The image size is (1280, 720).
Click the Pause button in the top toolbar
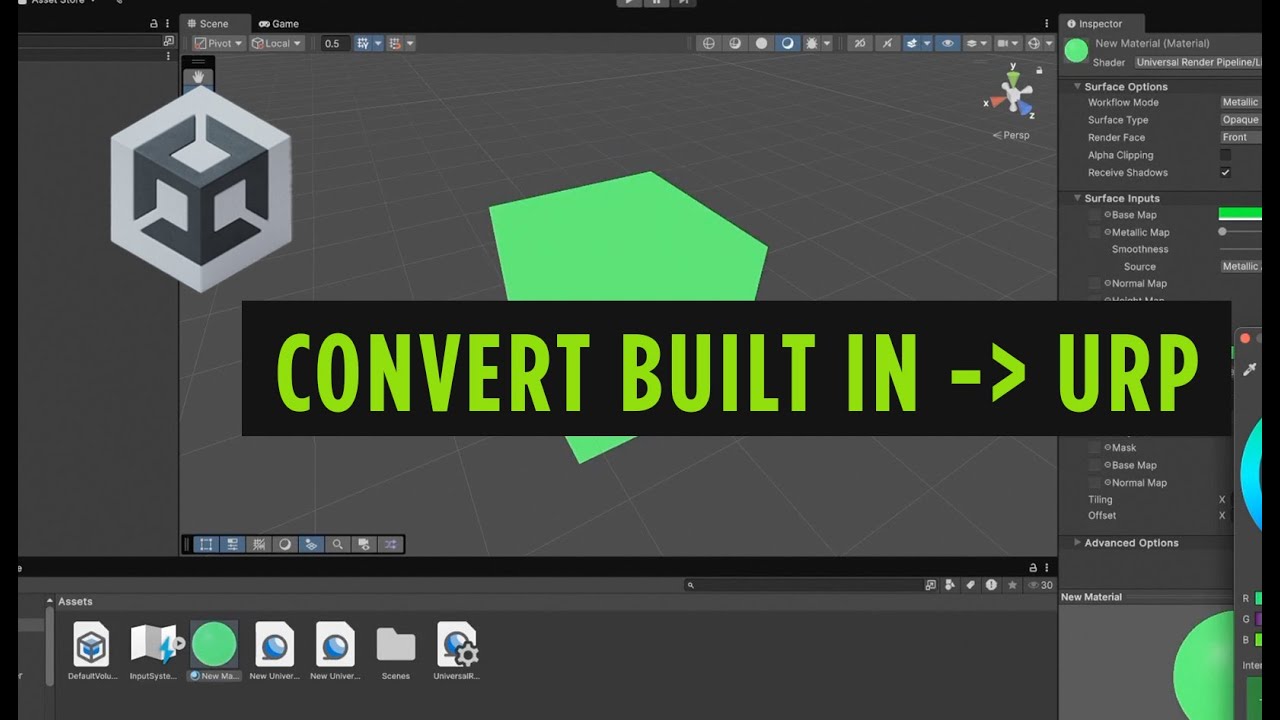(x=655, y=3)
